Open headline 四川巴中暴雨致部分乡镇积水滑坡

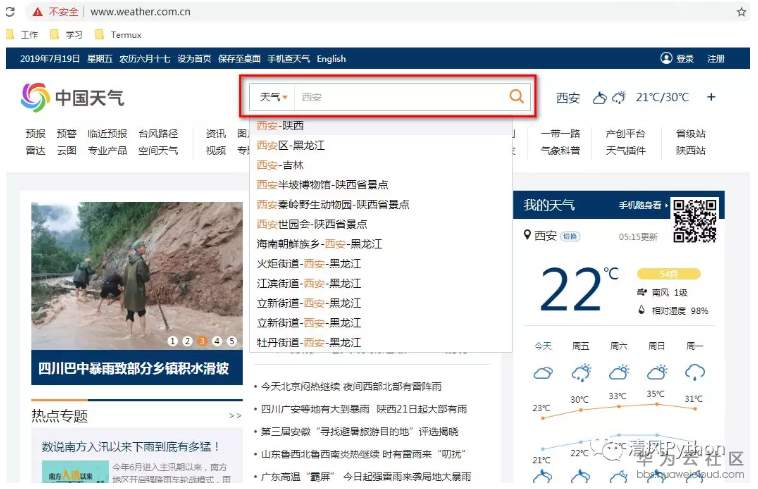point(133,368)
